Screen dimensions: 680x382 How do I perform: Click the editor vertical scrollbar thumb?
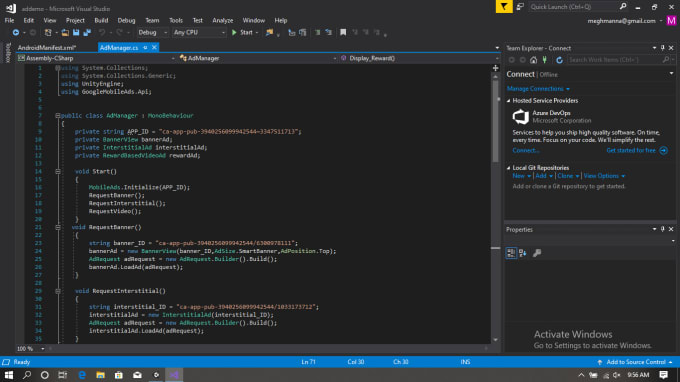click(x=495, y=121)
